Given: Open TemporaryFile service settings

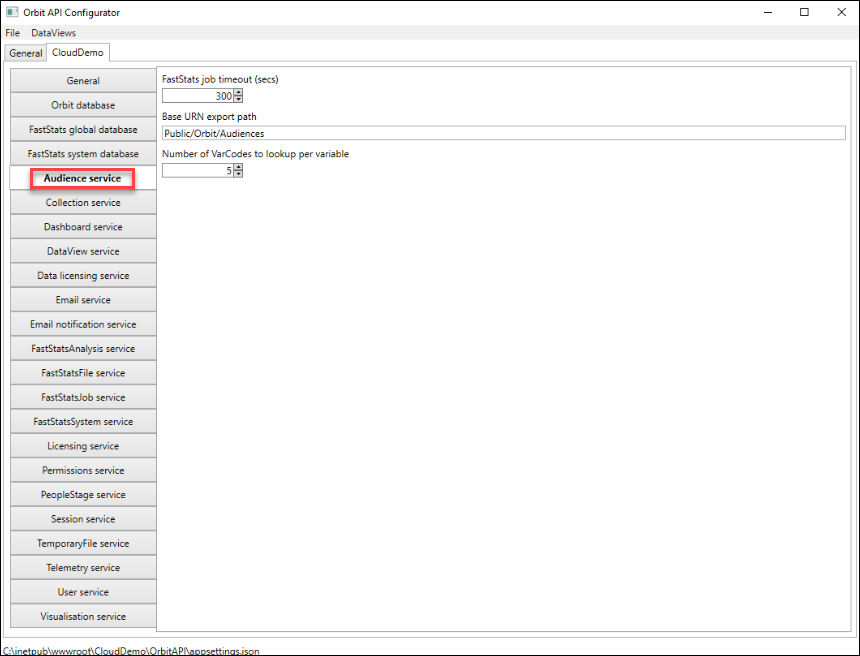Looking at the screenshot, I should (83, 543).
